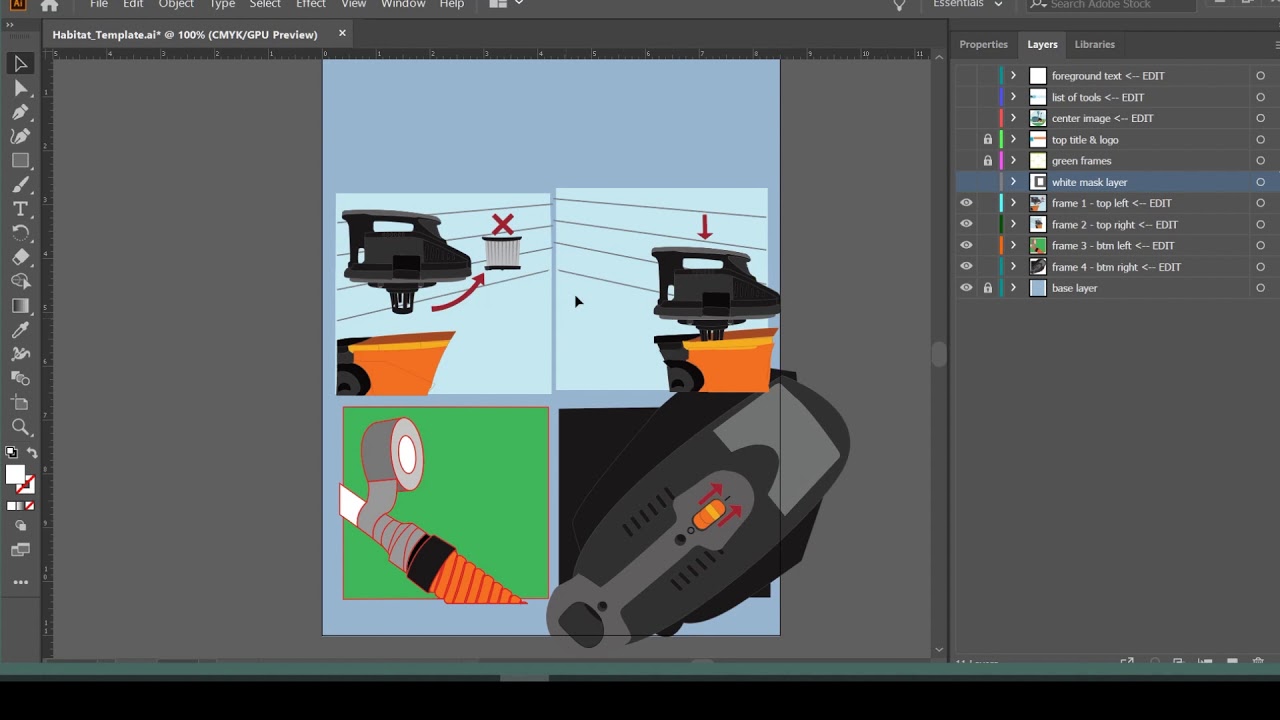Open the Window menu
Image resolution: width=1280 pixels, height=720 pixels.
click(403, 4)
